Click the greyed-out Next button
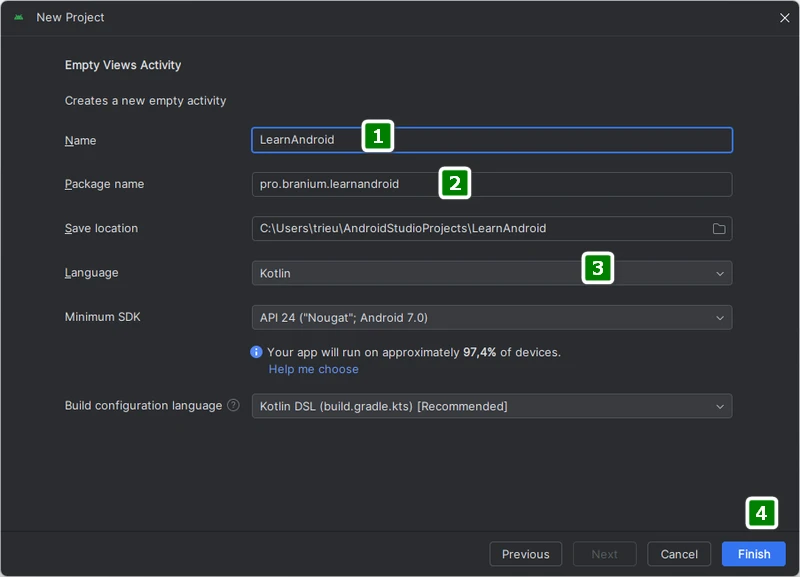The image size is (800, 577). [604, 554]
